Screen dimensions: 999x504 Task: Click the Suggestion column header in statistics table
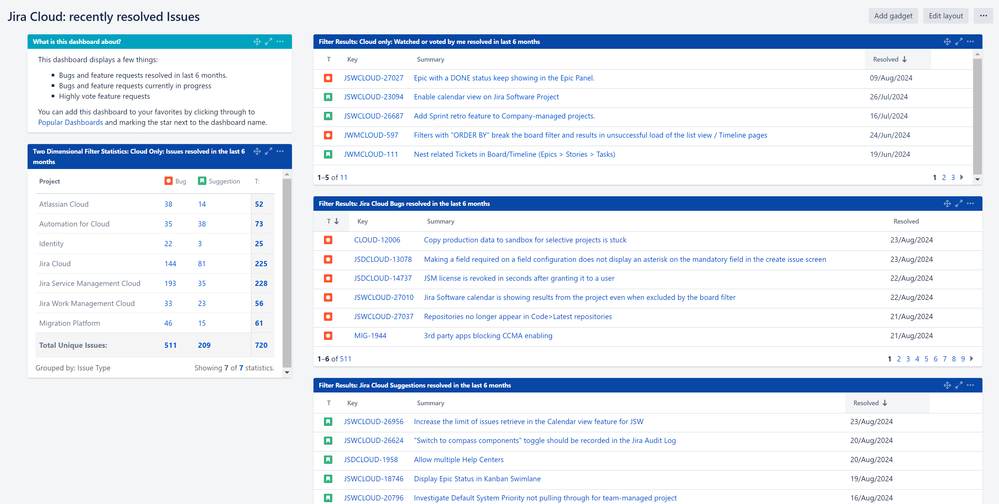coord(219,181)
